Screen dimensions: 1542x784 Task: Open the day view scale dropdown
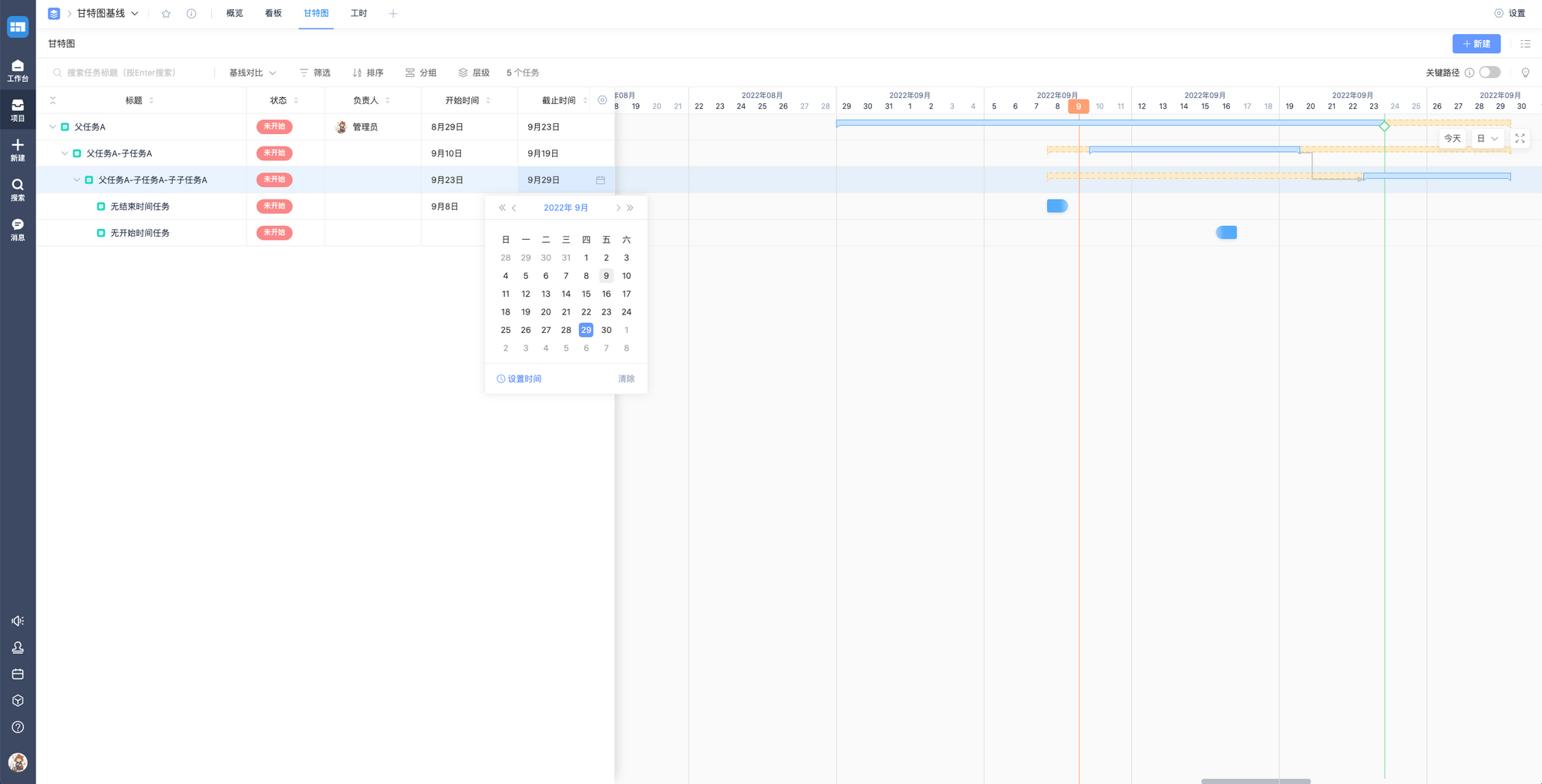[x=1487, y=139]
